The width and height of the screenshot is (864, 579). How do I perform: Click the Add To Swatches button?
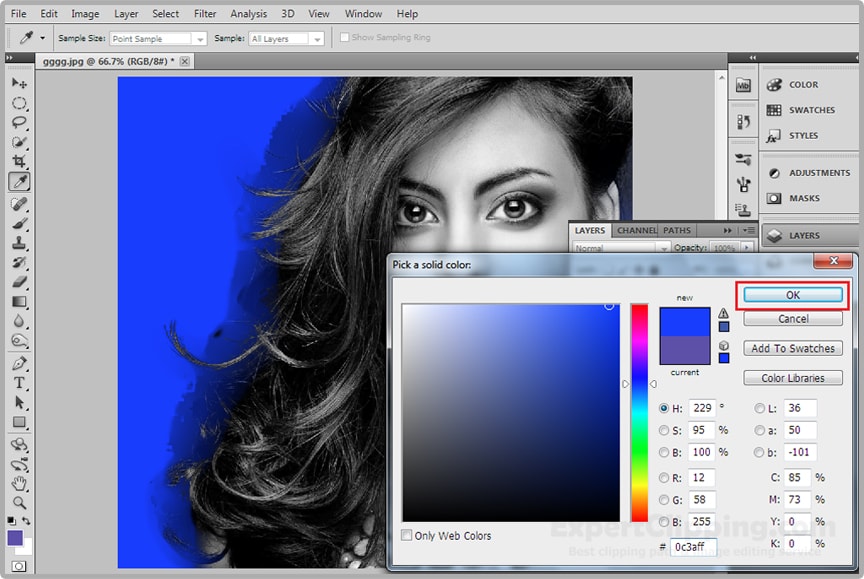[x=793, y=347]
